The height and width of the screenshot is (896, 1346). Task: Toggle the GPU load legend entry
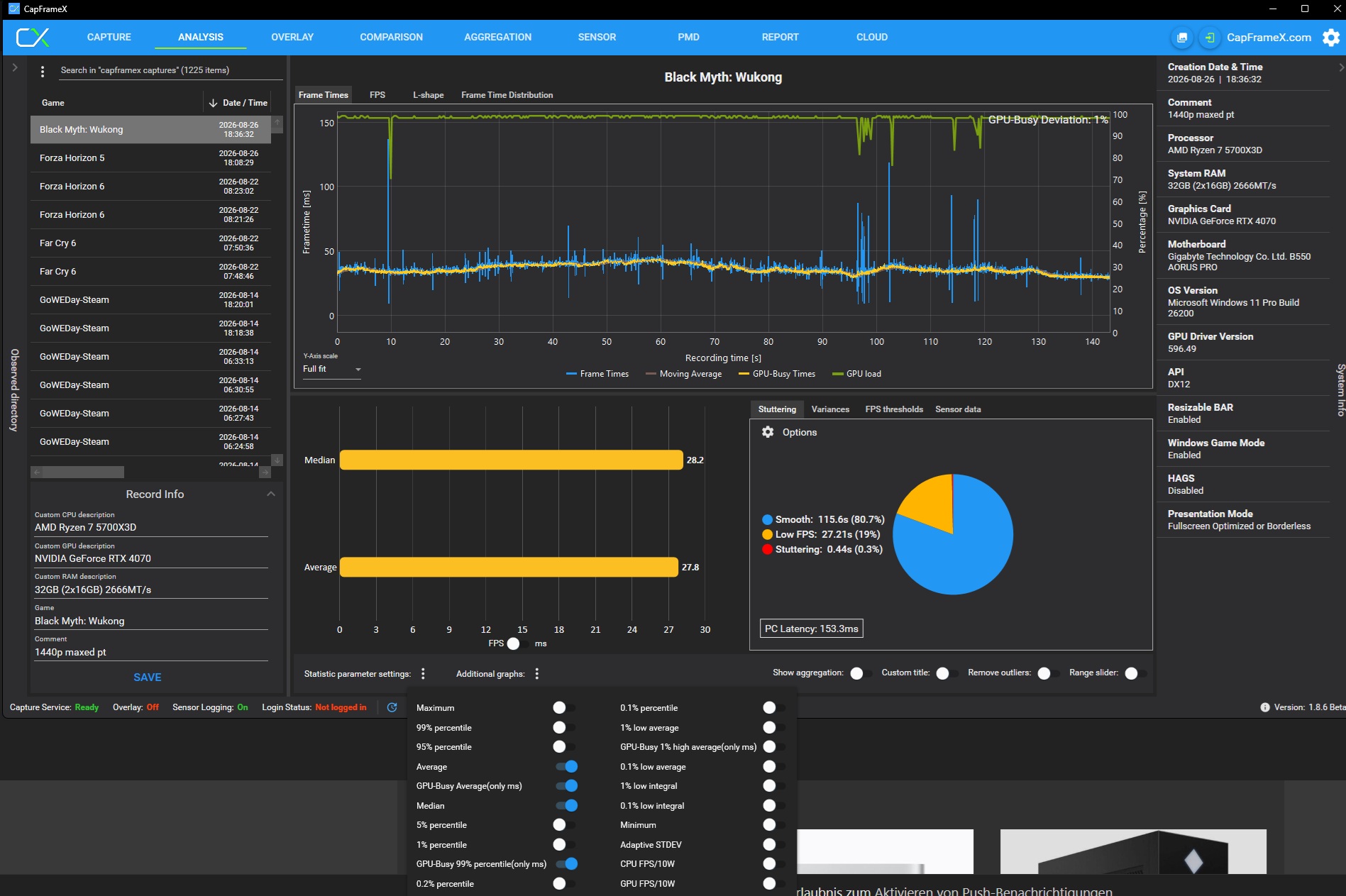point(856,374)
